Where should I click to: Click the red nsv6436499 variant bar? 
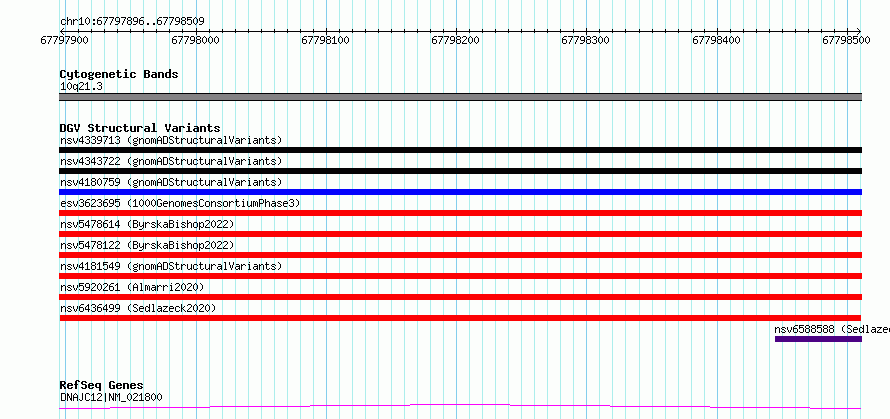click(460, 318)
